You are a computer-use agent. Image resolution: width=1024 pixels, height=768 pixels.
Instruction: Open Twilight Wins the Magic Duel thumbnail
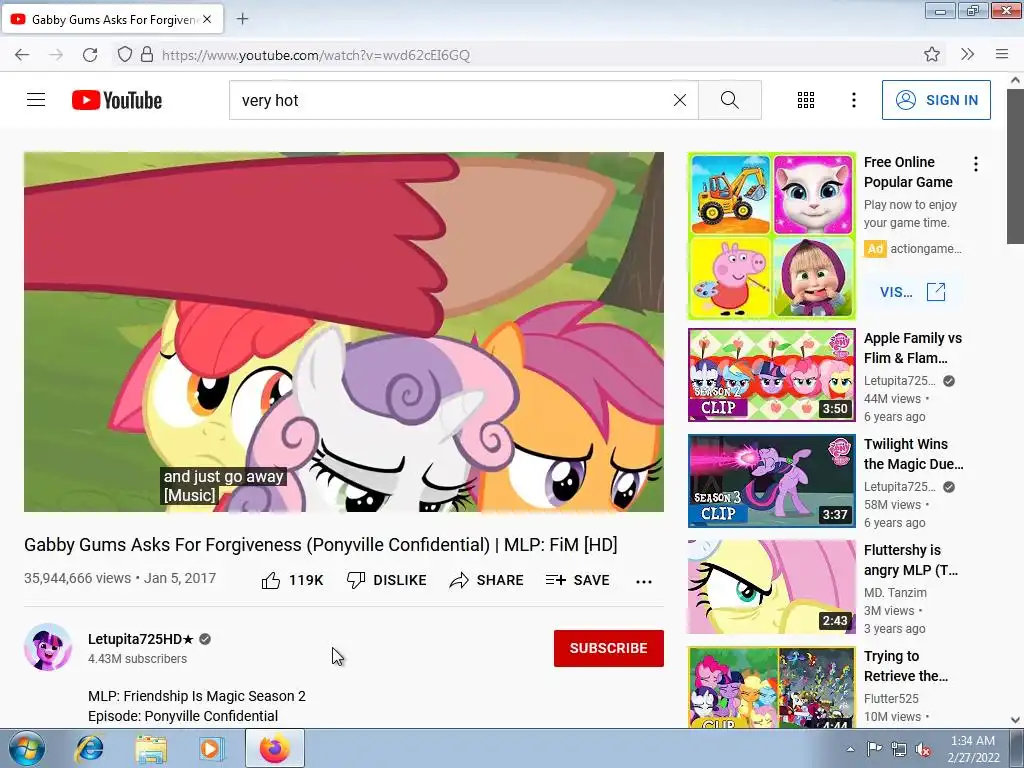(x=771, y=481)
